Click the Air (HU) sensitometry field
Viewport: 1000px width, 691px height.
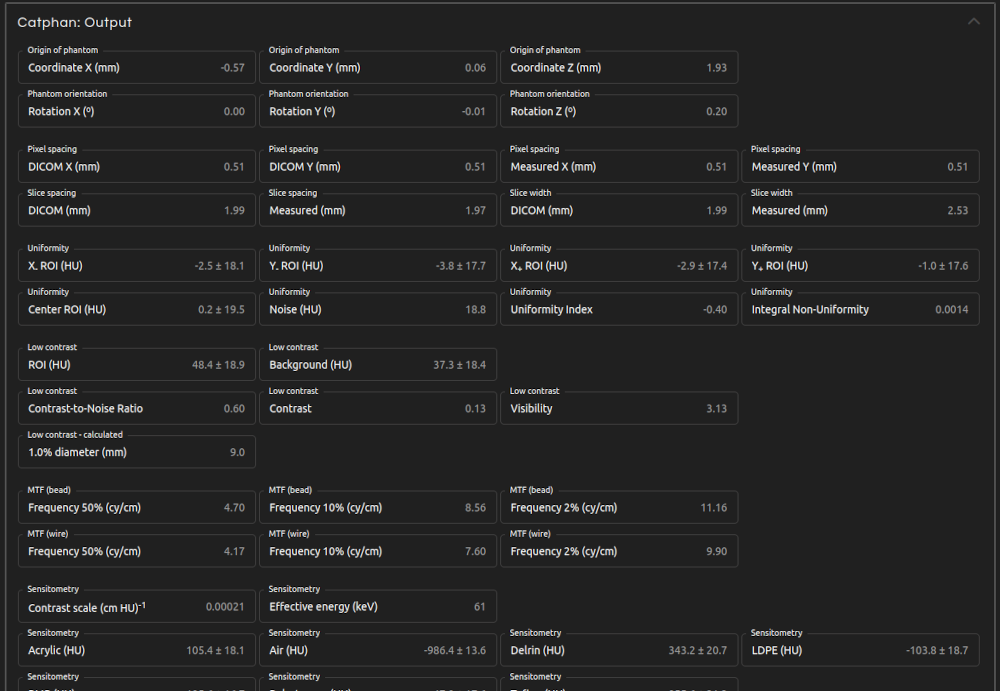[x=378, y=650]
